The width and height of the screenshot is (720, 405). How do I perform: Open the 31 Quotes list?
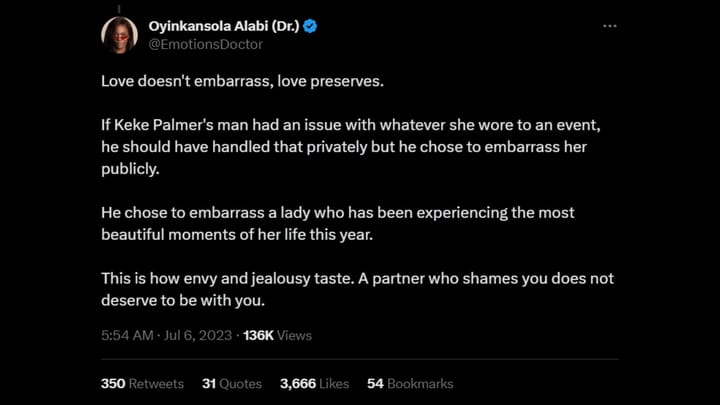(x=232, y=383)
